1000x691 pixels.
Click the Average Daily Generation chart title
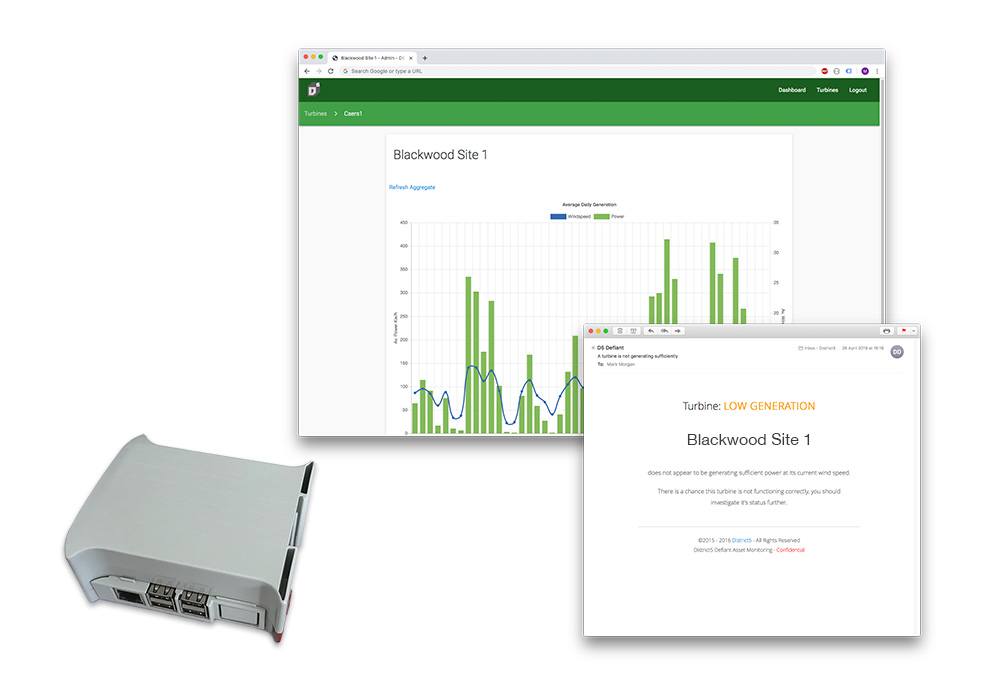[x=589, y=205]
